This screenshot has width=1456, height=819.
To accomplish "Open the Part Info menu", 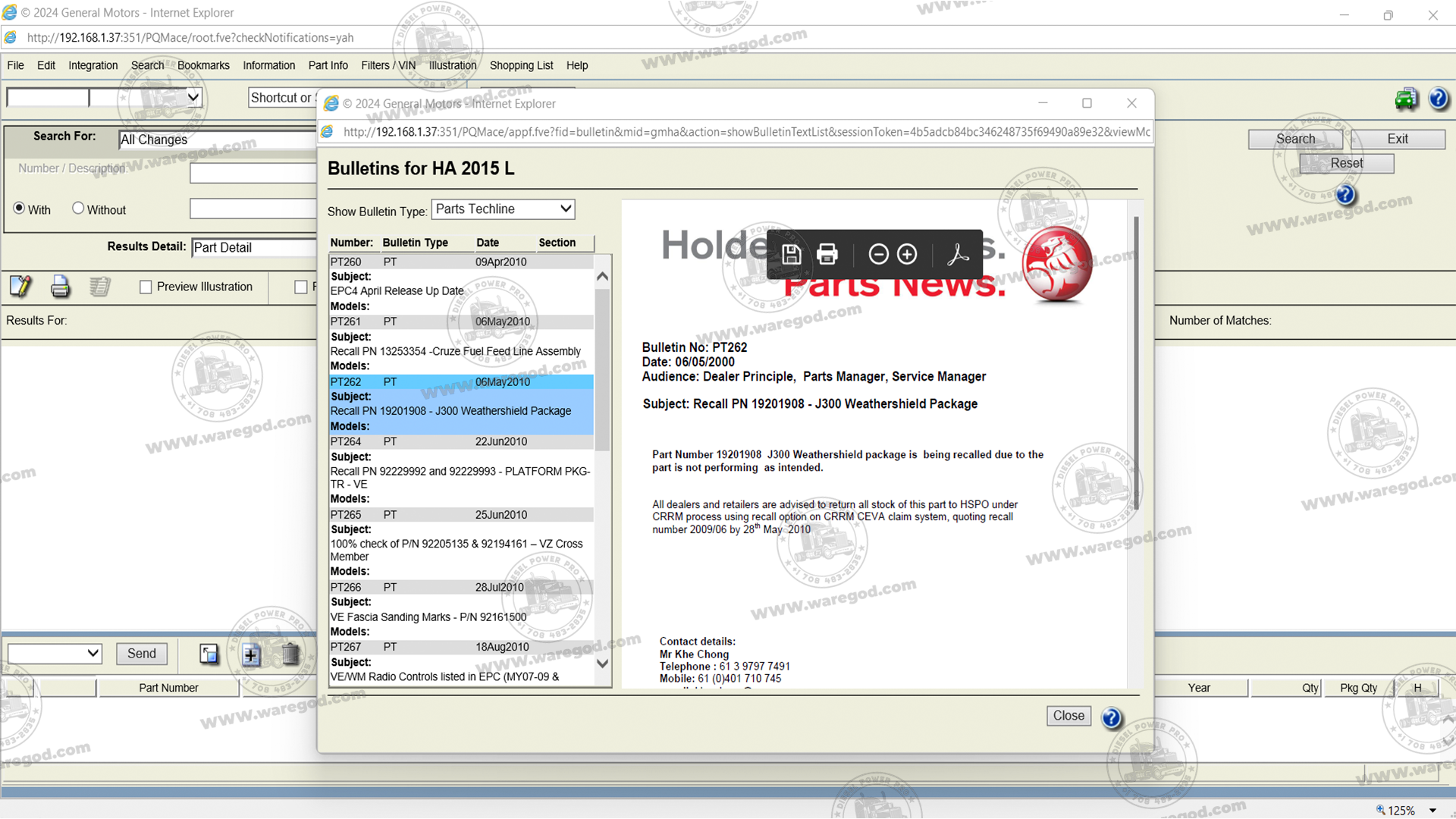I will click(328, 66).
